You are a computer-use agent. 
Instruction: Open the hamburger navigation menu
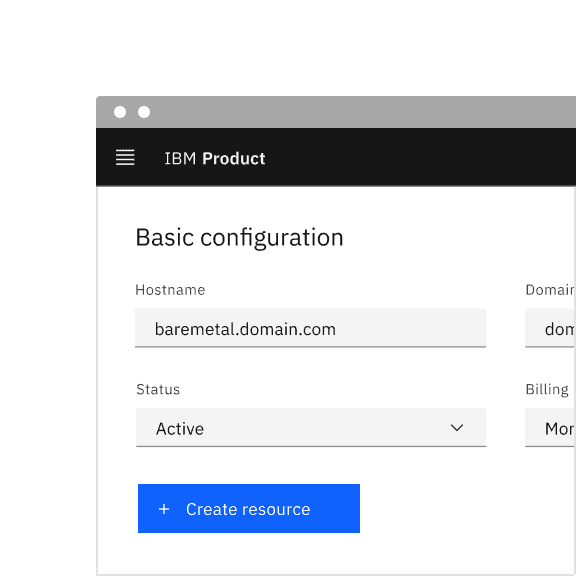point(125,158)
